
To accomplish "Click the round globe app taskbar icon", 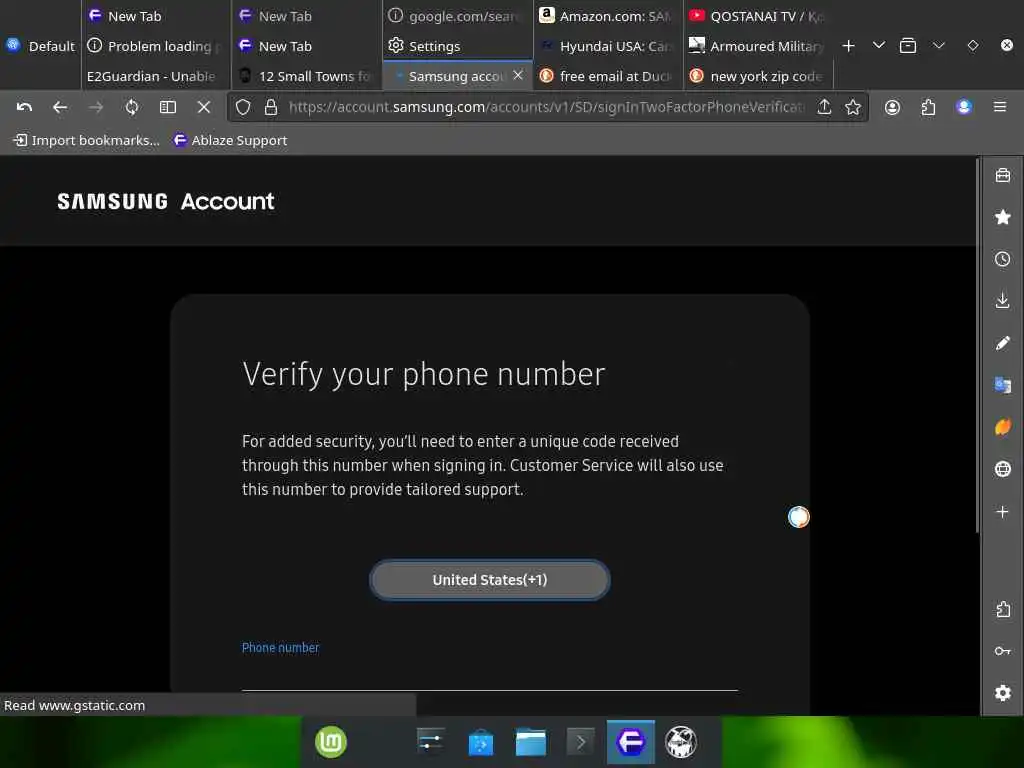I will pyautogui.click(x=680, y=742).
